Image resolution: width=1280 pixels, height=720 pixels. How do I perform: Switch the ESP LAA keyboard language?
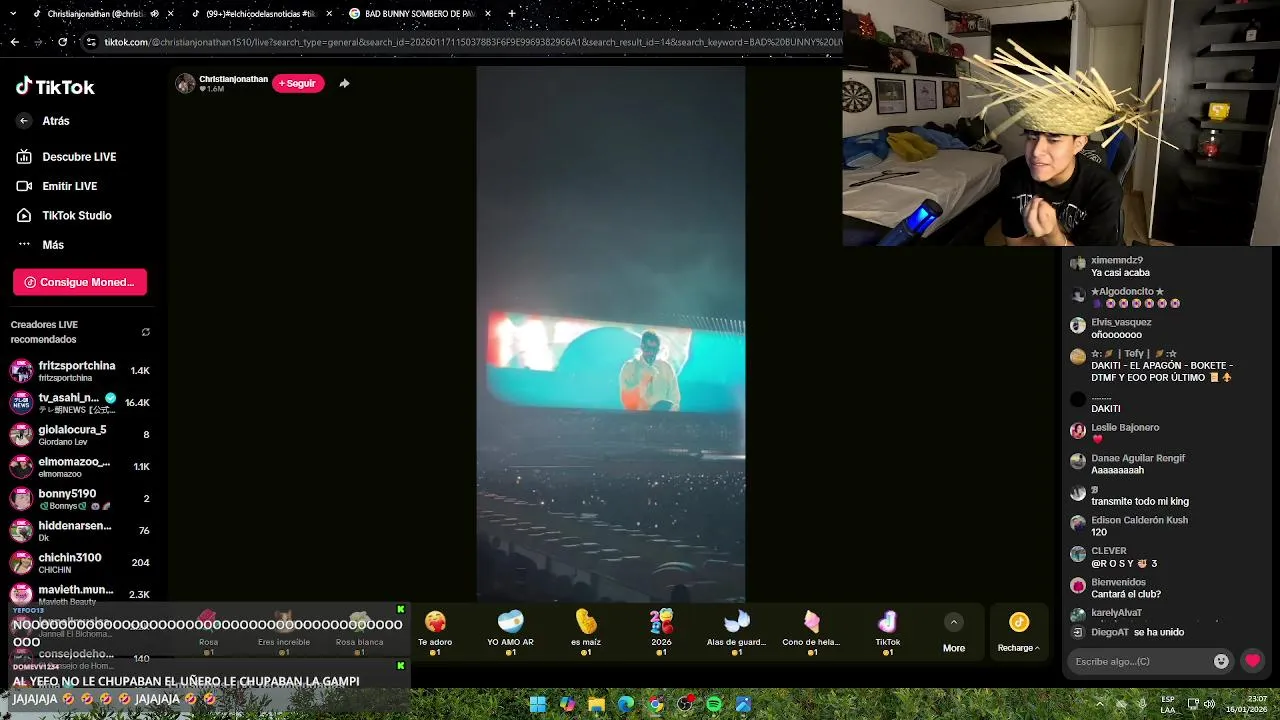pyautogui.click(x=1168, y=704)
